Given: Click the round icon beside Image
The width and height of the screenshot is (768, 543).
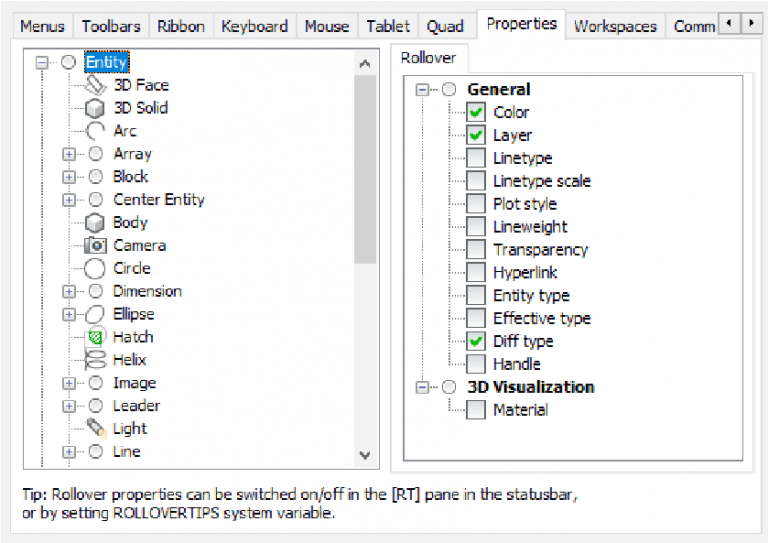Looking at the screenshot, I should coord(96,383).
